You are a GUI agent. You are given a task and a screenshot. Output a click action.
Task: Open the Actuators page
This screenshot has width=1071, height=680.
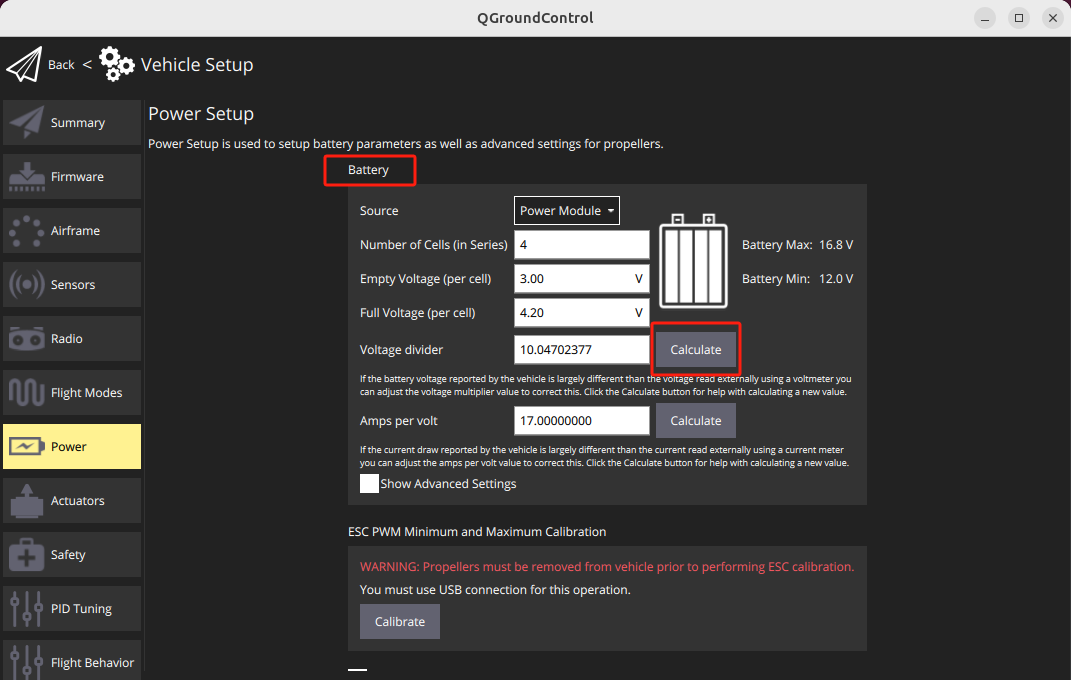coord(72,500)
